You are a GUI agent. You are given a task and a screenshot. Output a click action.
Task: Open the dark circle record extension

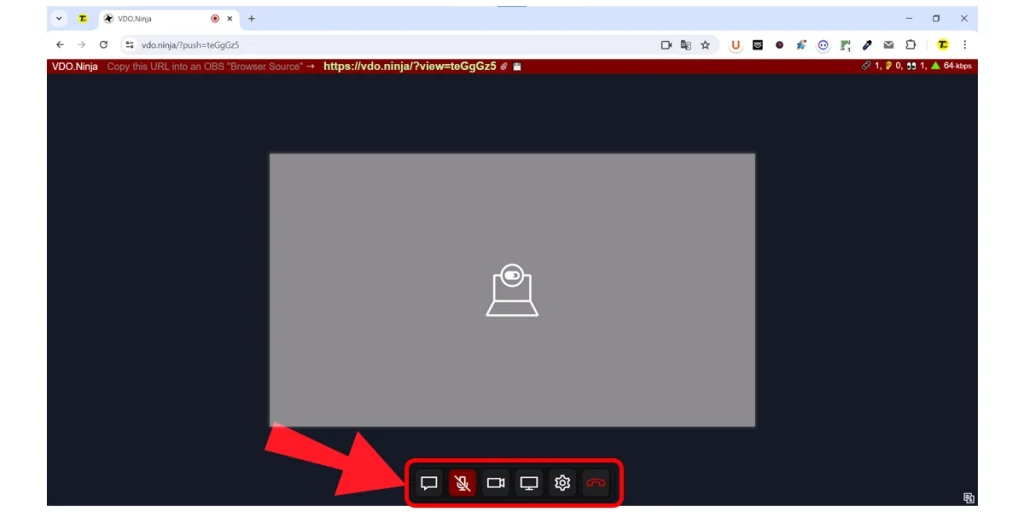tap(779, 45)
